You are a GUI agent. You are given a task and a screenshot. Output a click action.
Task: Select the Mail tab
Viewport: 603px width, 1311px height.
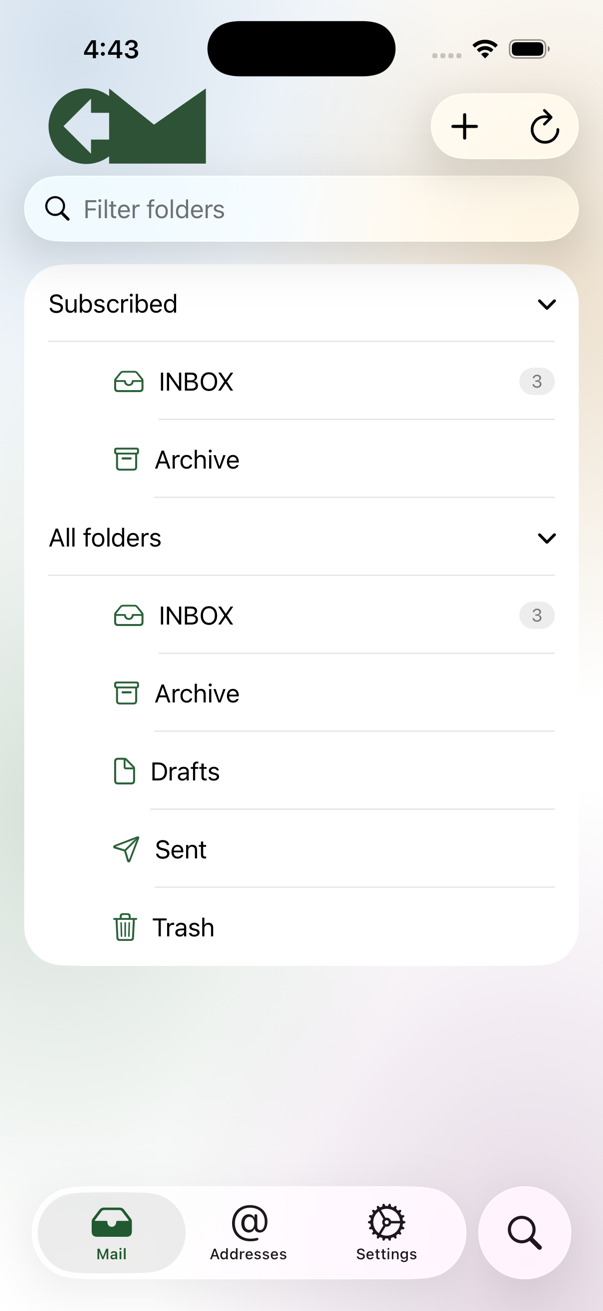(x=111, y=1233)
